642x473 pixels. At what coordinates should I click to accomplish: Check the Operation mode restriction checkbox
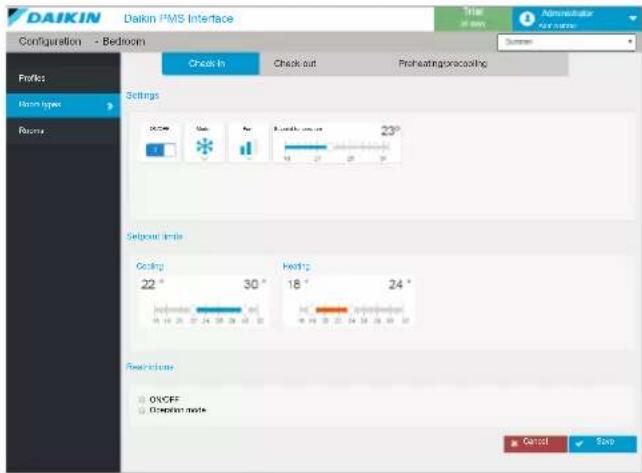coord(142,410)
